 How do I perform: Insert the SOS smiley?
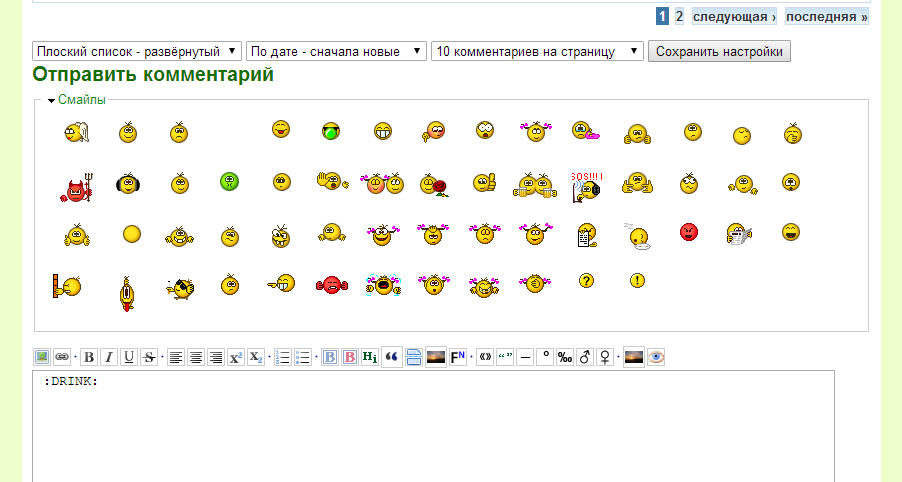(587, 186)
